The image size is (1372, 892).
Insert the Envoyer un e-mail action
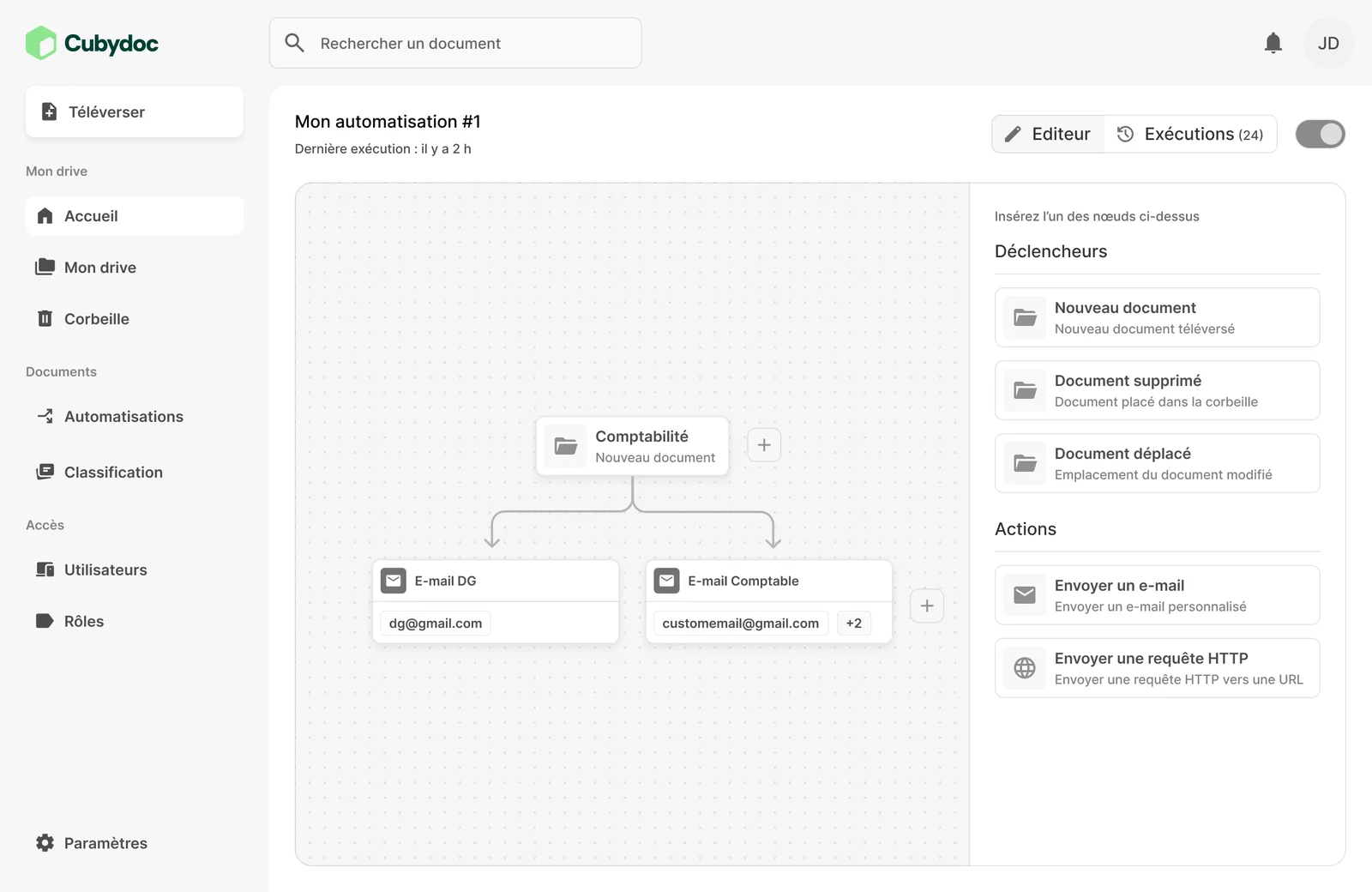click(x=1157, y=595)
